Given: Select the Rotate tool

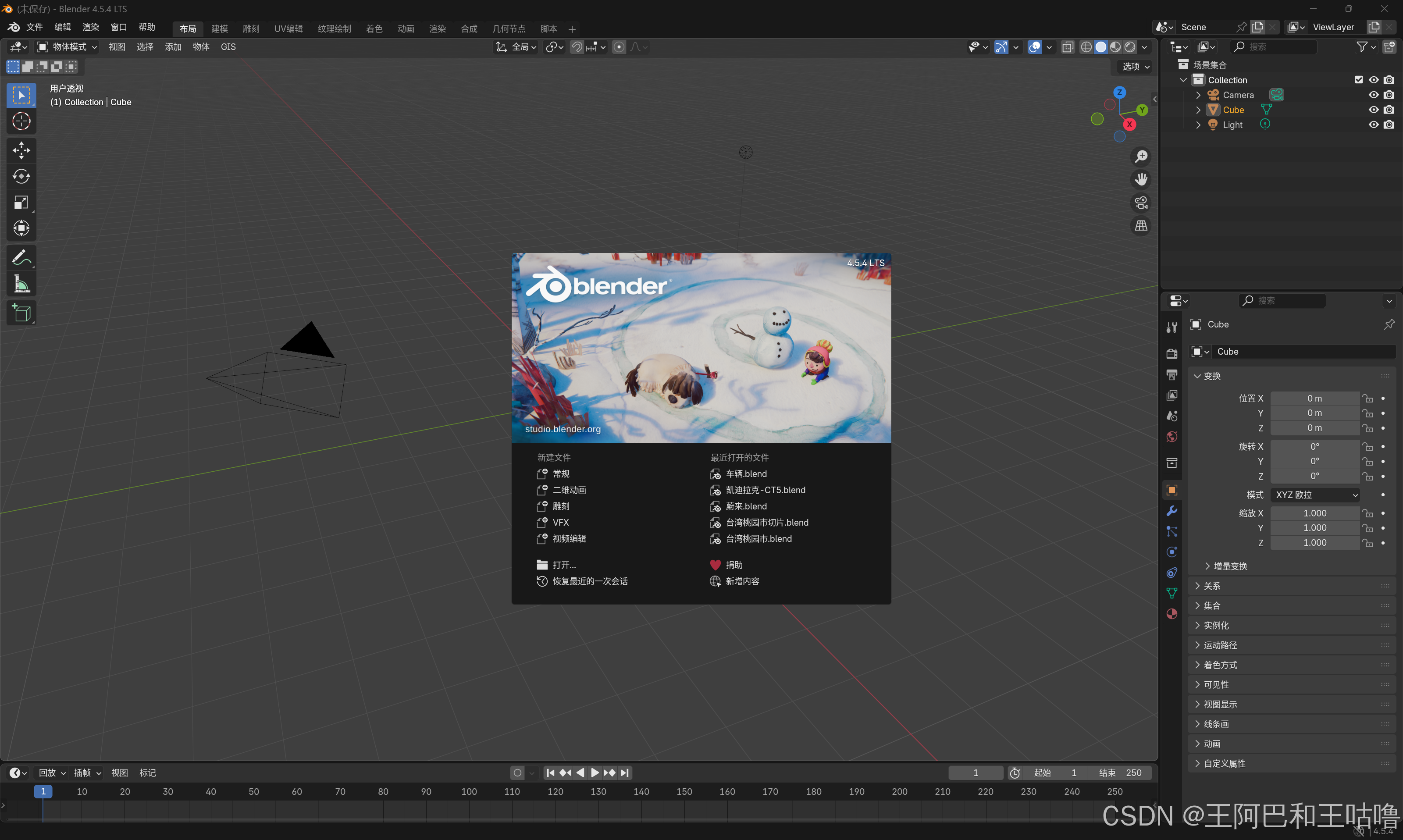Looking at the screenshot, I should (x=21, y=176).
